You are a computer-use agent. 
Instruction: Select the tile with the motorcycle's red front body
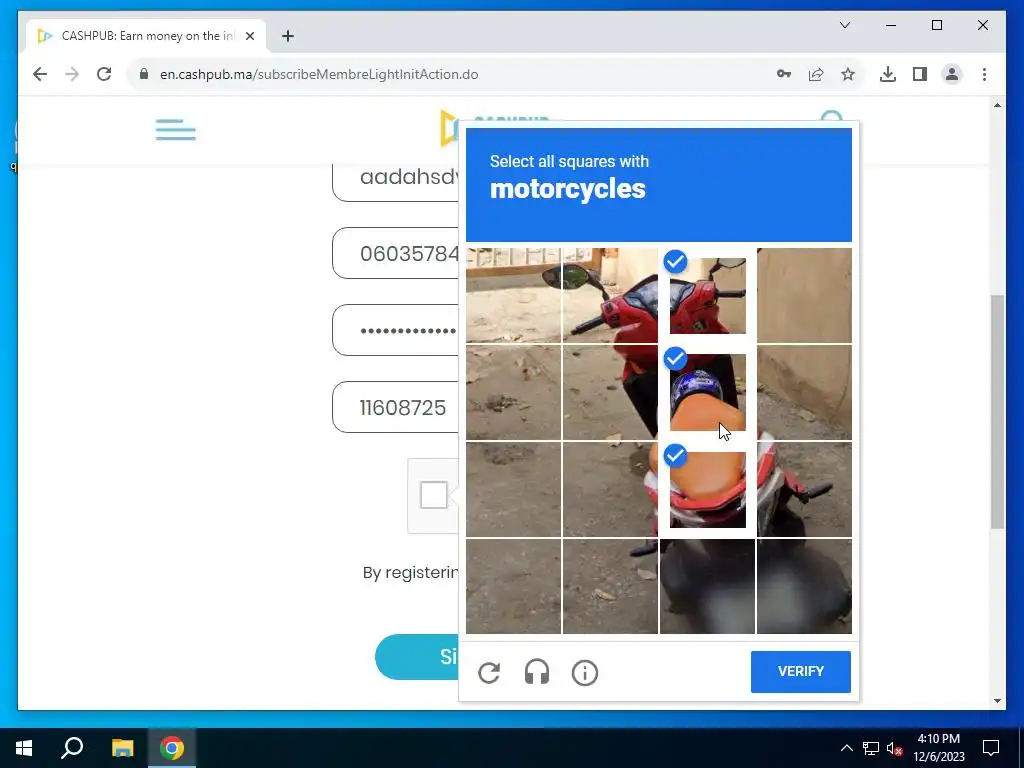coord(610,392)
